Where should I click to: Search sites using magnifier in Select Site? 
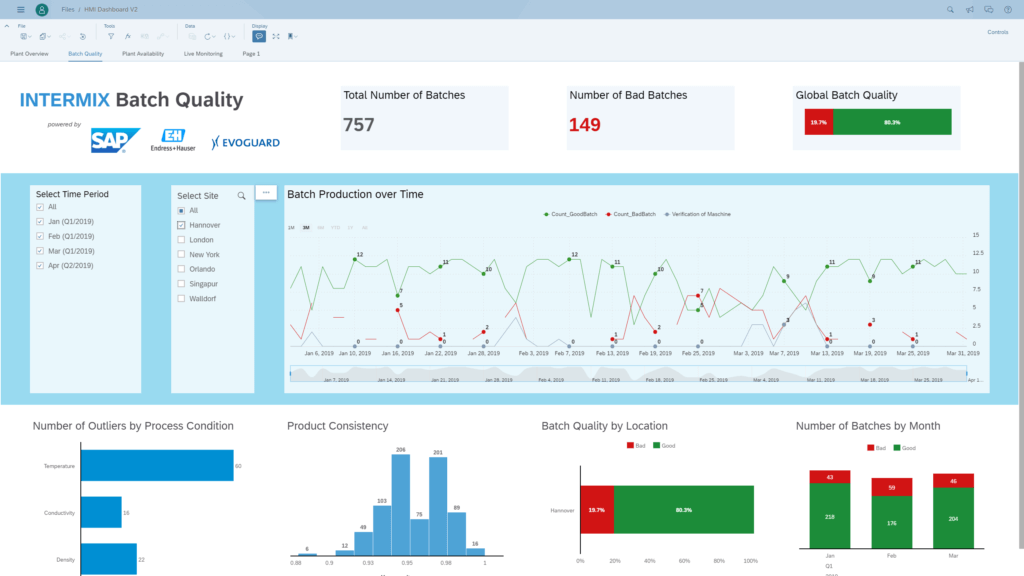[x=242, y=196]
